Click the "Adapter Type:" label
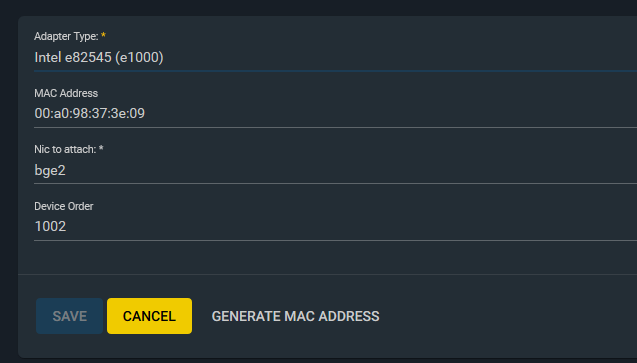Screen dimensions: 637x363 pos(66,36)
